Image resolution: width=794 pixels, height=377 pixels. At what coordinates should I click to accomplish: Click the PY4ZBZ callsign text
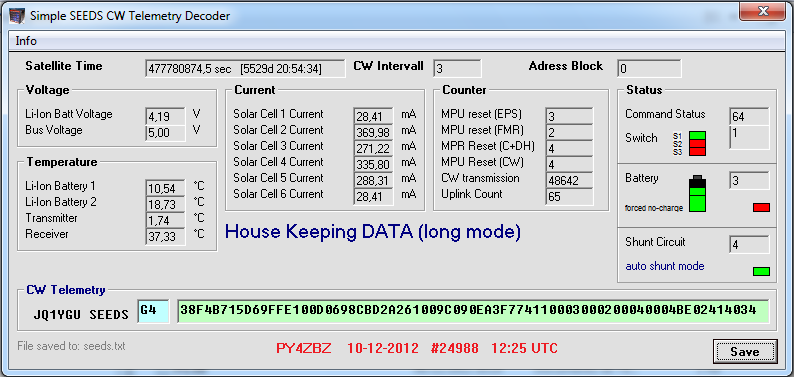pyautogui.click(x=304, y=348)
